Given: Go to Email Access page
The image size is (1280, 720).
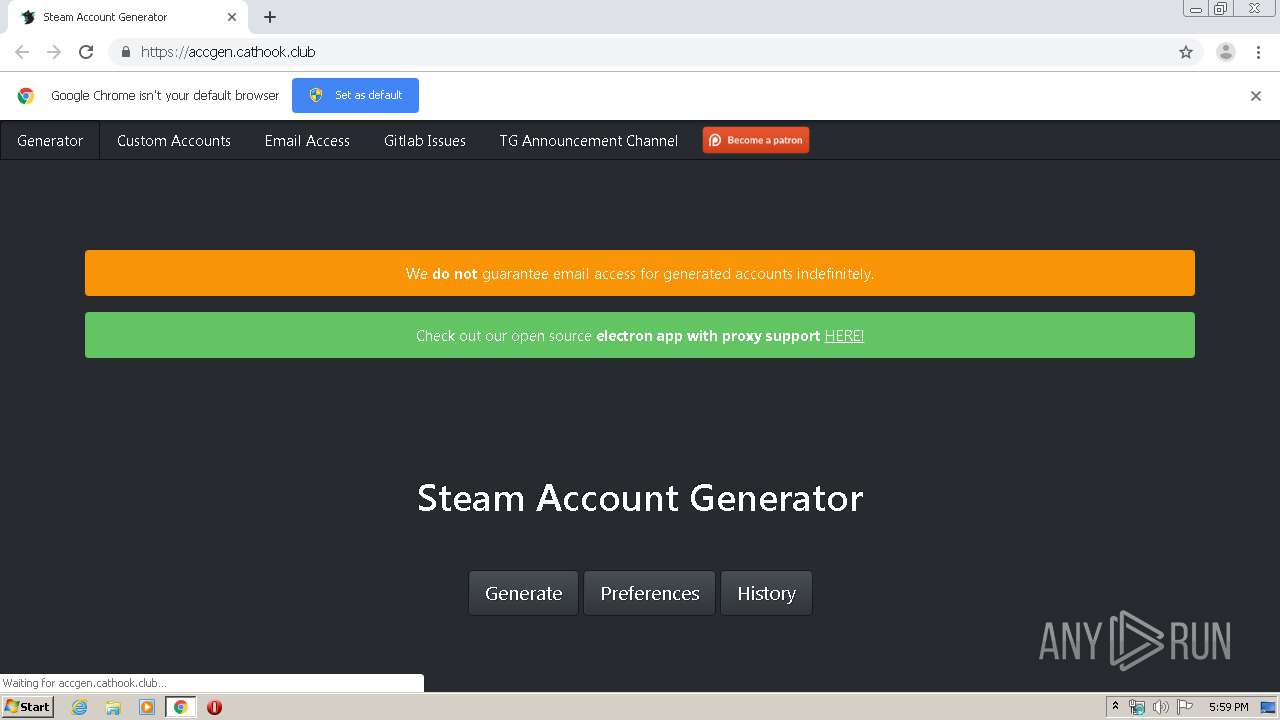Looking at the screenshot, I should pyautogui.click(x=307, y=141).
